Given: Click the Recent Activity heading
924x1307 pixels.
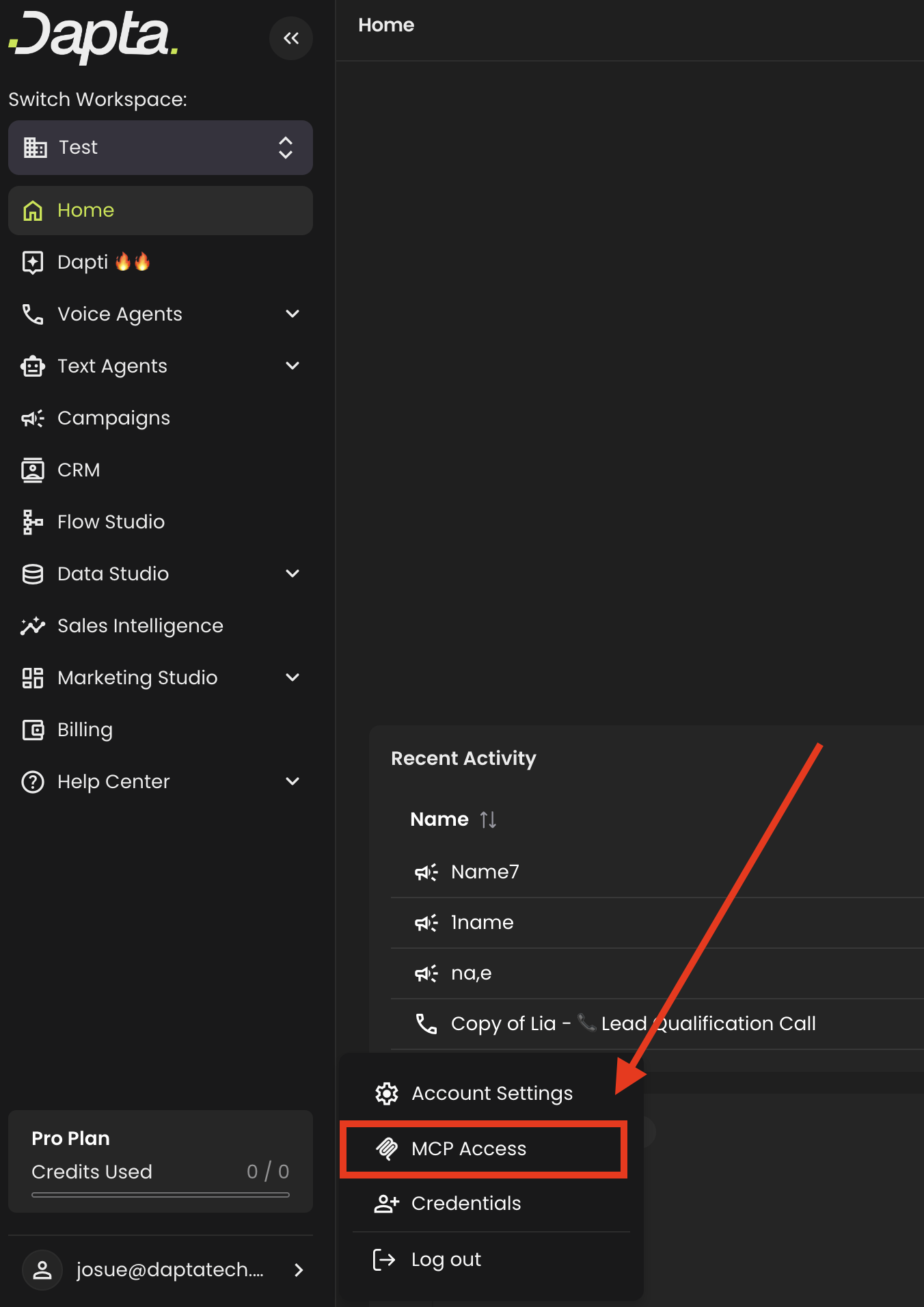Looking at the screenshot, I should click(463, 759).
